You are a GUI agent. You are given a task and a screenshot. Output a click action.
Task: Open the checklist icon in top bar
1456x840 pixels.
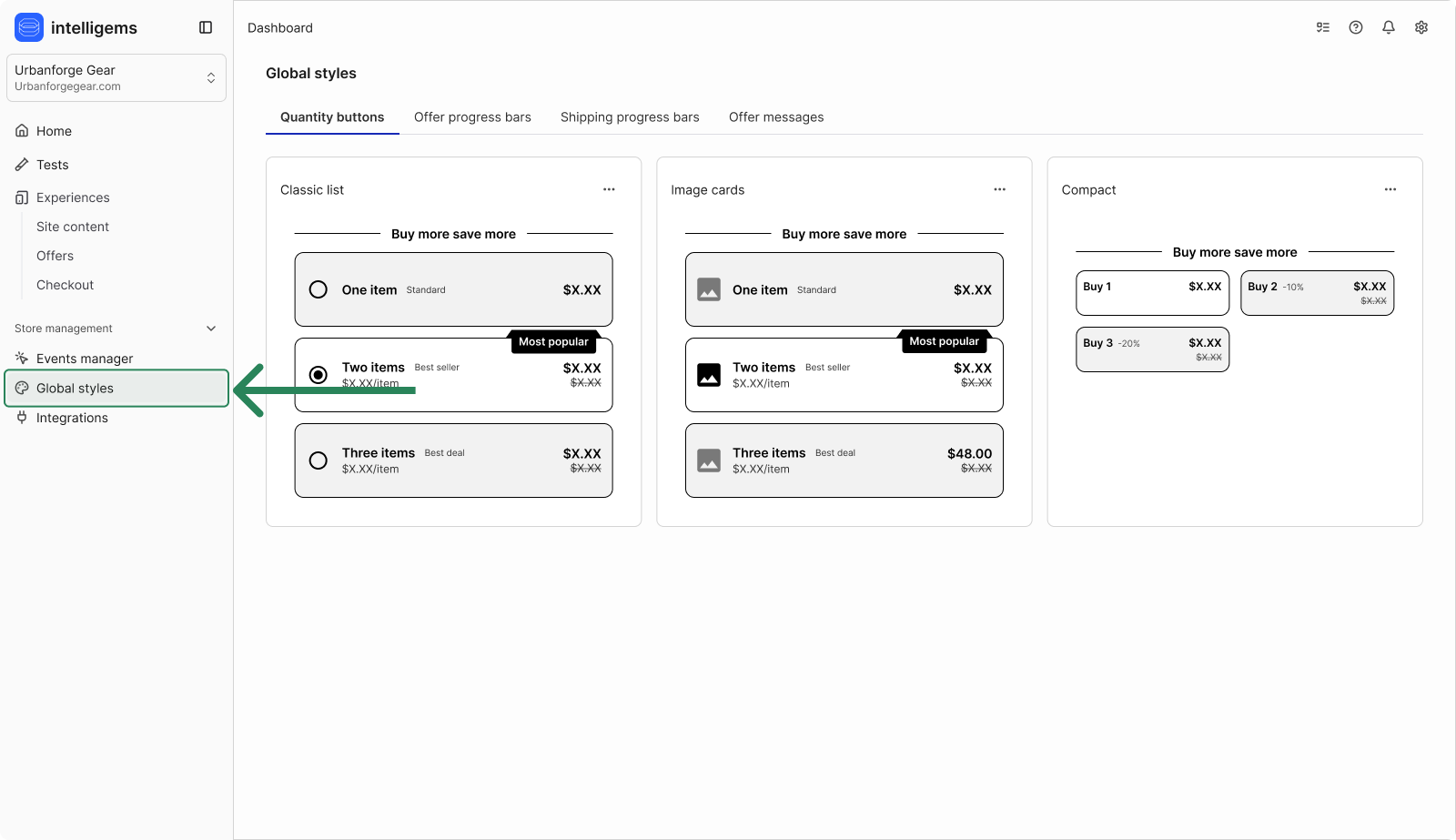[1322, 27]
